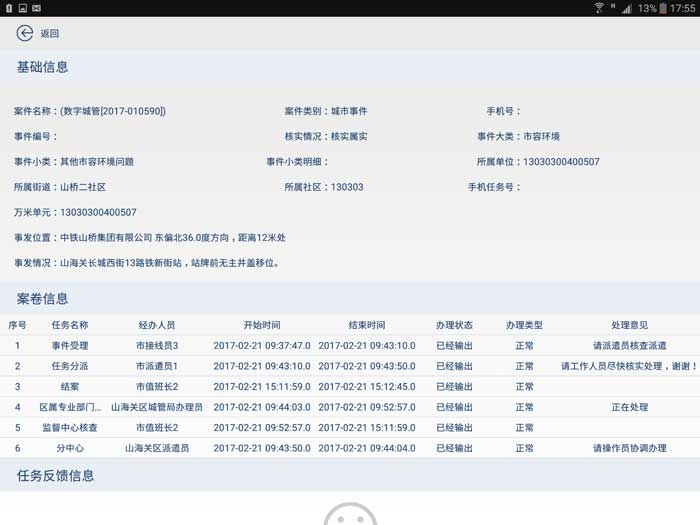Tap 所属单位 value 13030300400507
This screenshot has height=525, width=700.
[561, 162]
